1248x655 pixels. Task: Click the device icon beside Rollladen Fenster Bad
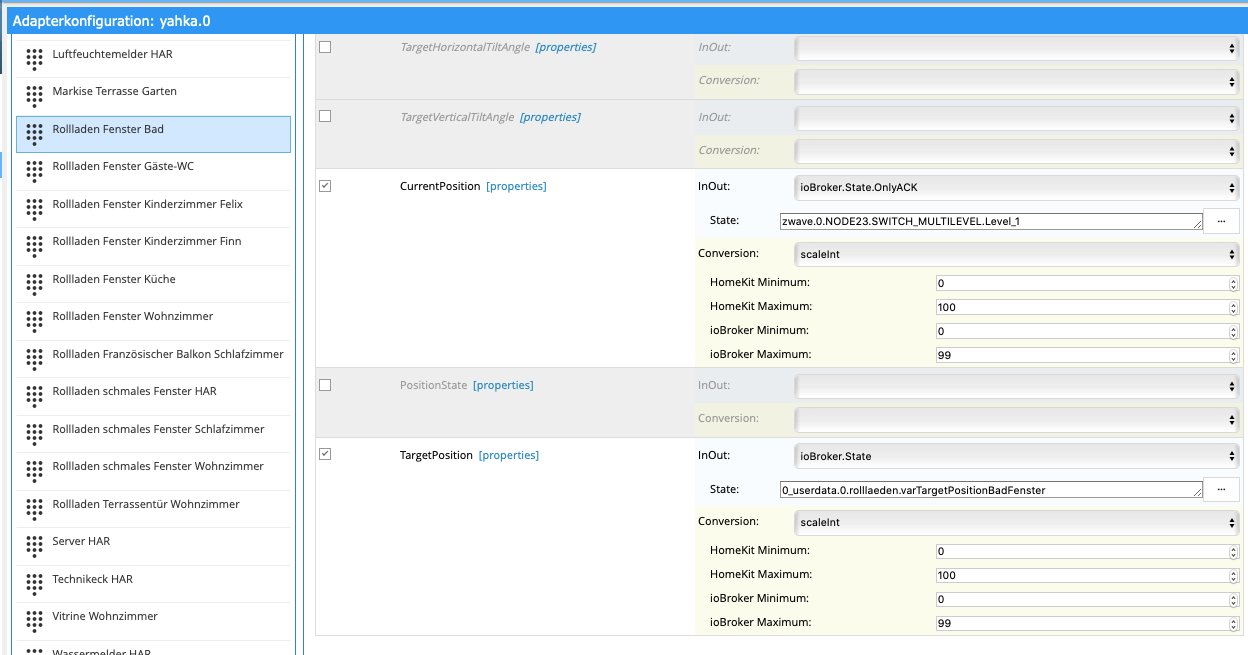(x=35, y=134)
